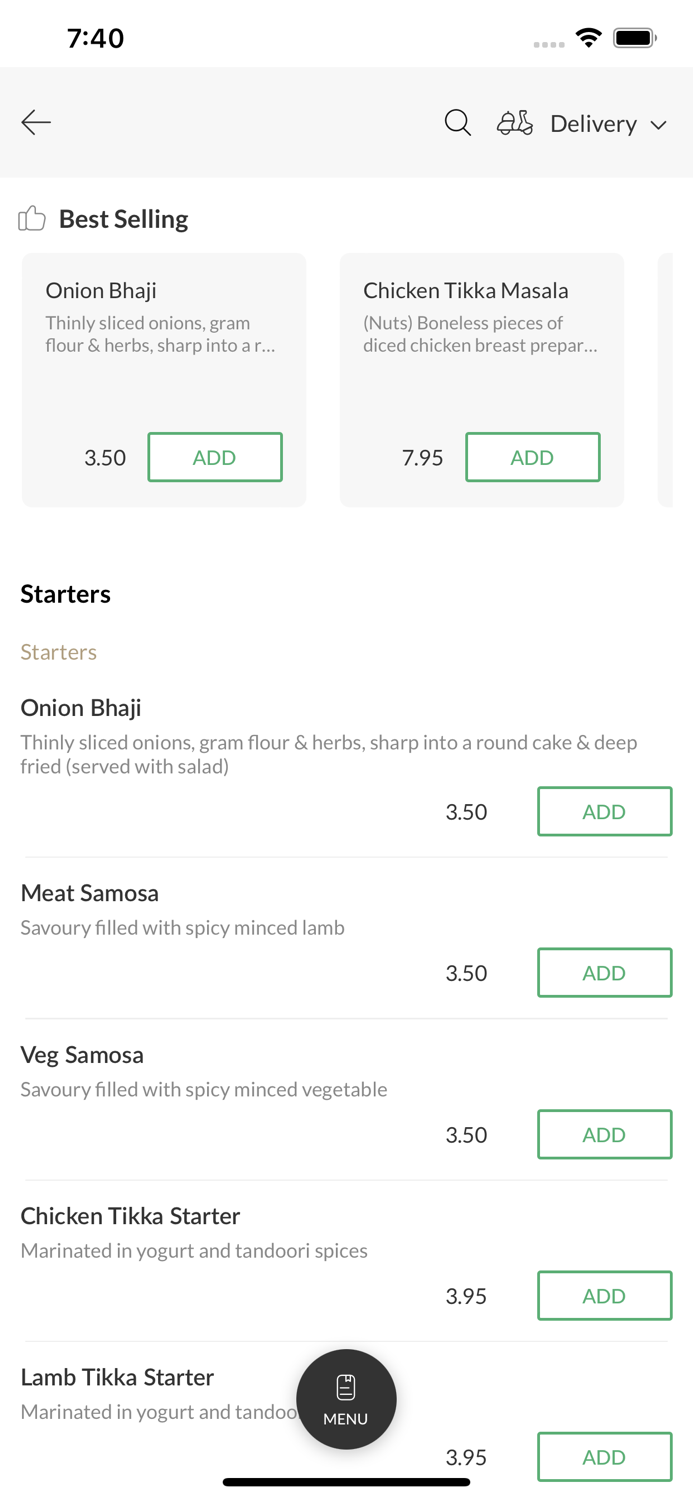Add Chicken Tikka Masala to order
The image size is (693, 1500).
tap(532, 457)
